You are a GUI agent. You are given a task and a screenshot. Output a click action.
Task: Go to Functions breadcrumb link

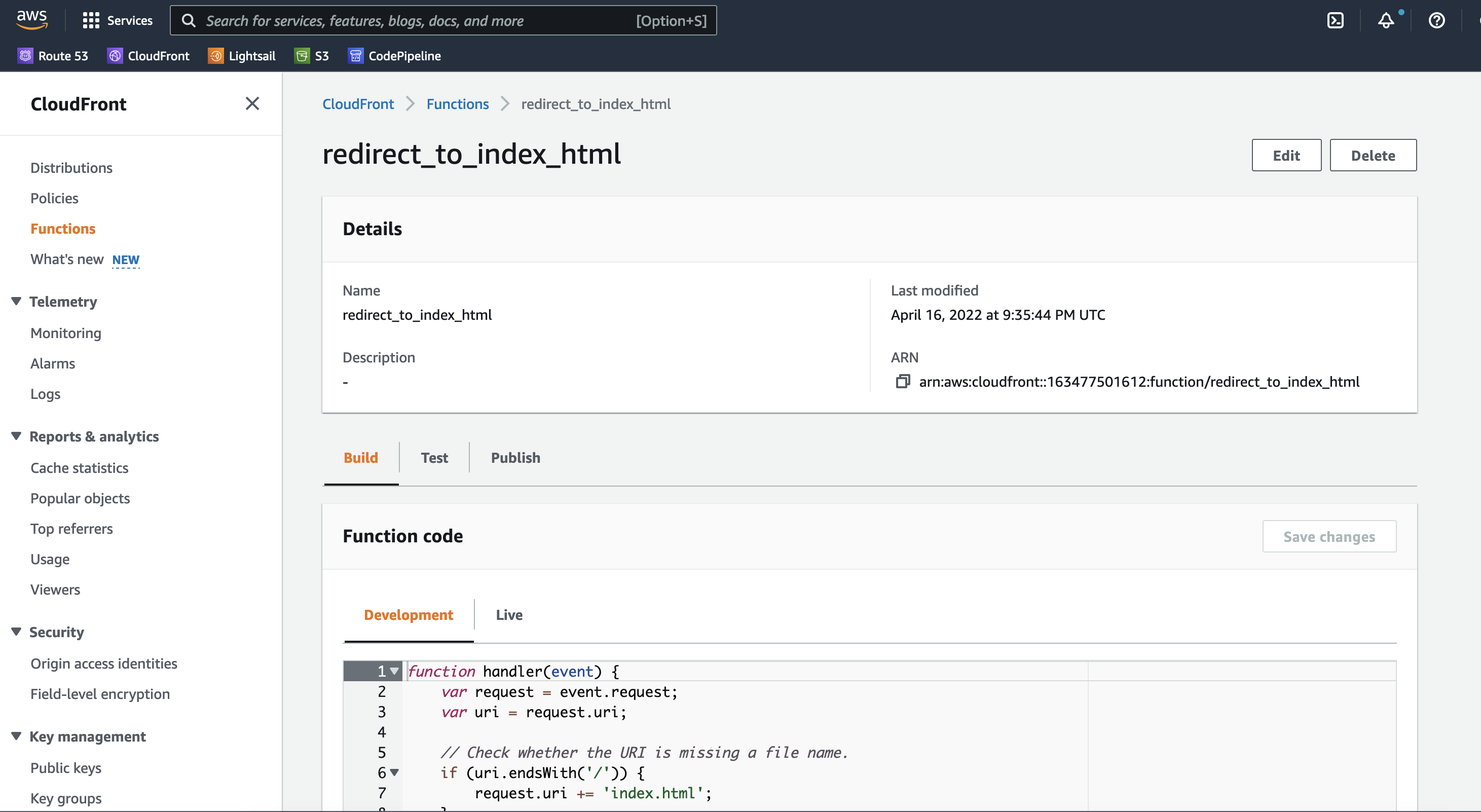pos(457,103)
